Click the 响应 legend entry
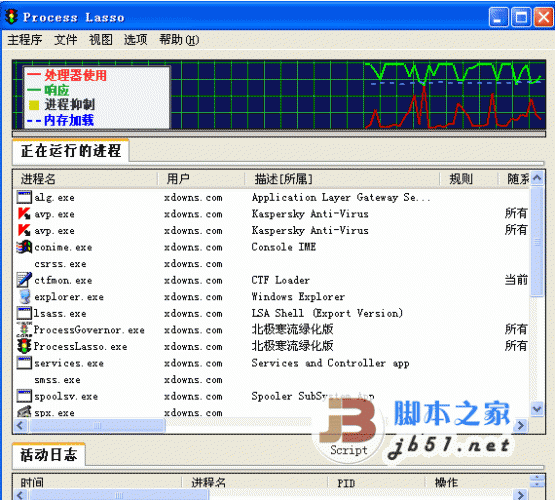Image resolution: width=555 pixels, height=500 pixels. click(x=48, y=90)
